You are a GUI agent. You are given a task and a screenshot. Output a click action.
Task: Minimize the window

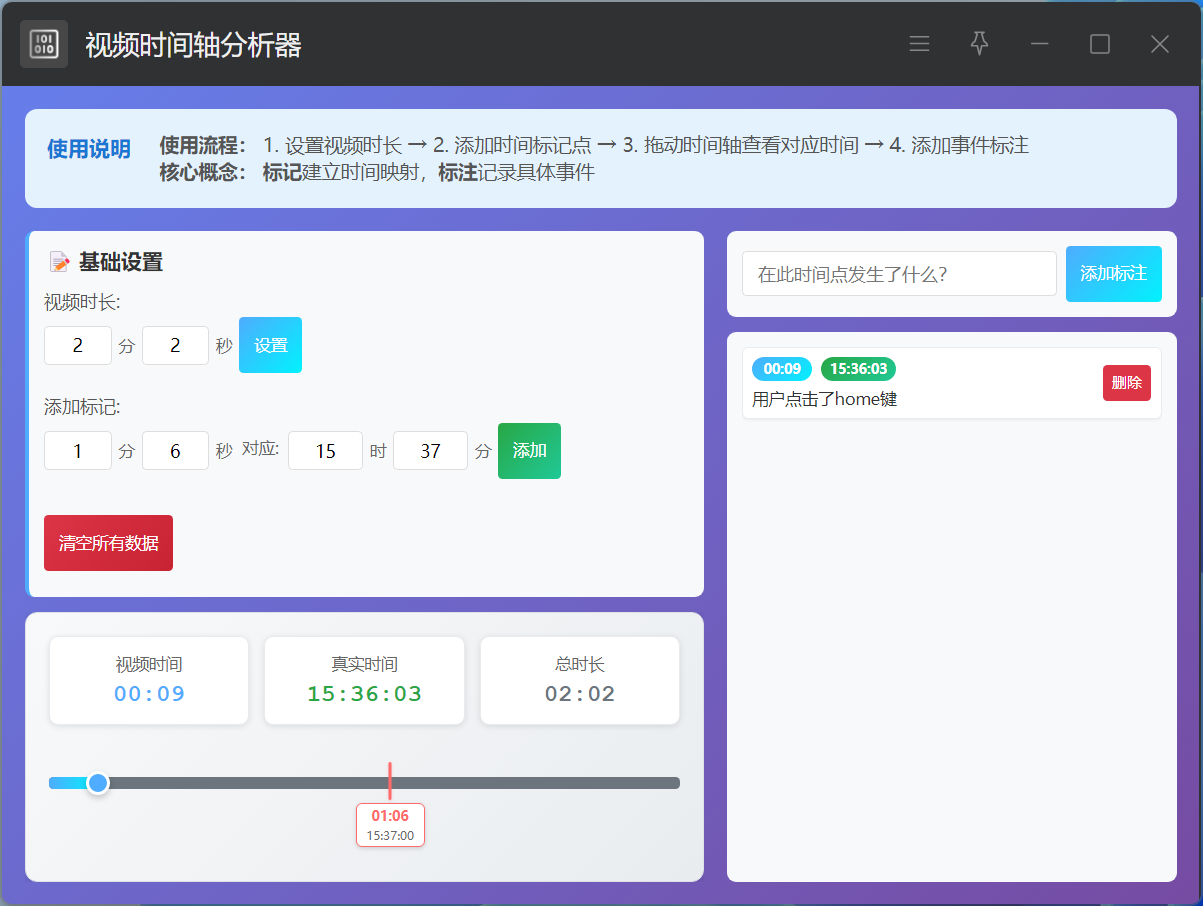(1039, 44)
